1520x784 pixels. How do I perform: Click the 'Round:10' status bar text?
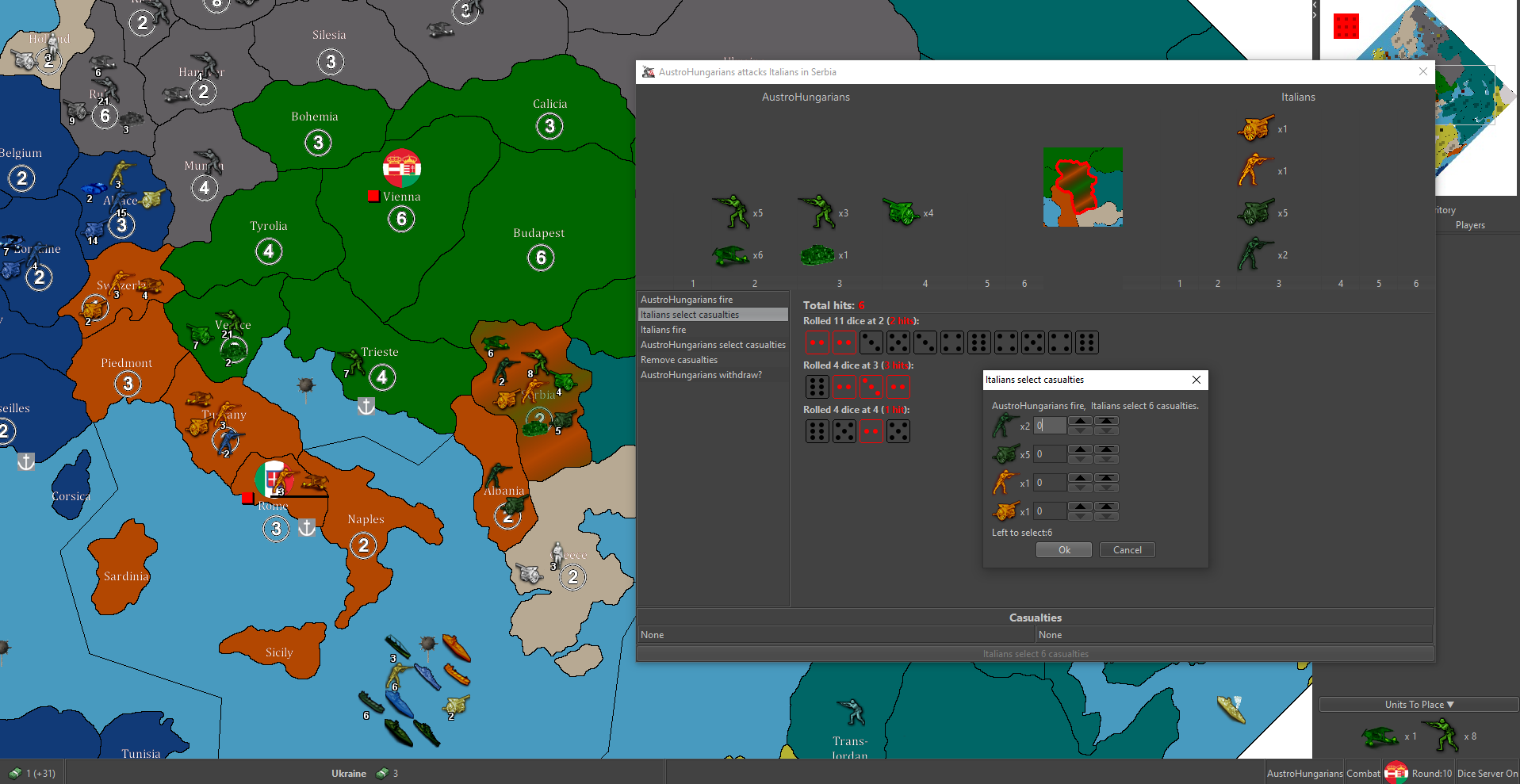(x=1432, y=774)
